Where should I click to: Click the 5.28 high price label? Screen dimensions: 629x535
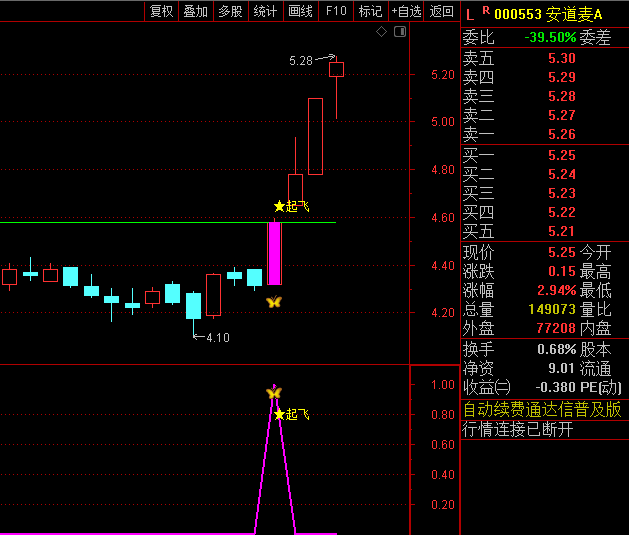click(301, 61)
